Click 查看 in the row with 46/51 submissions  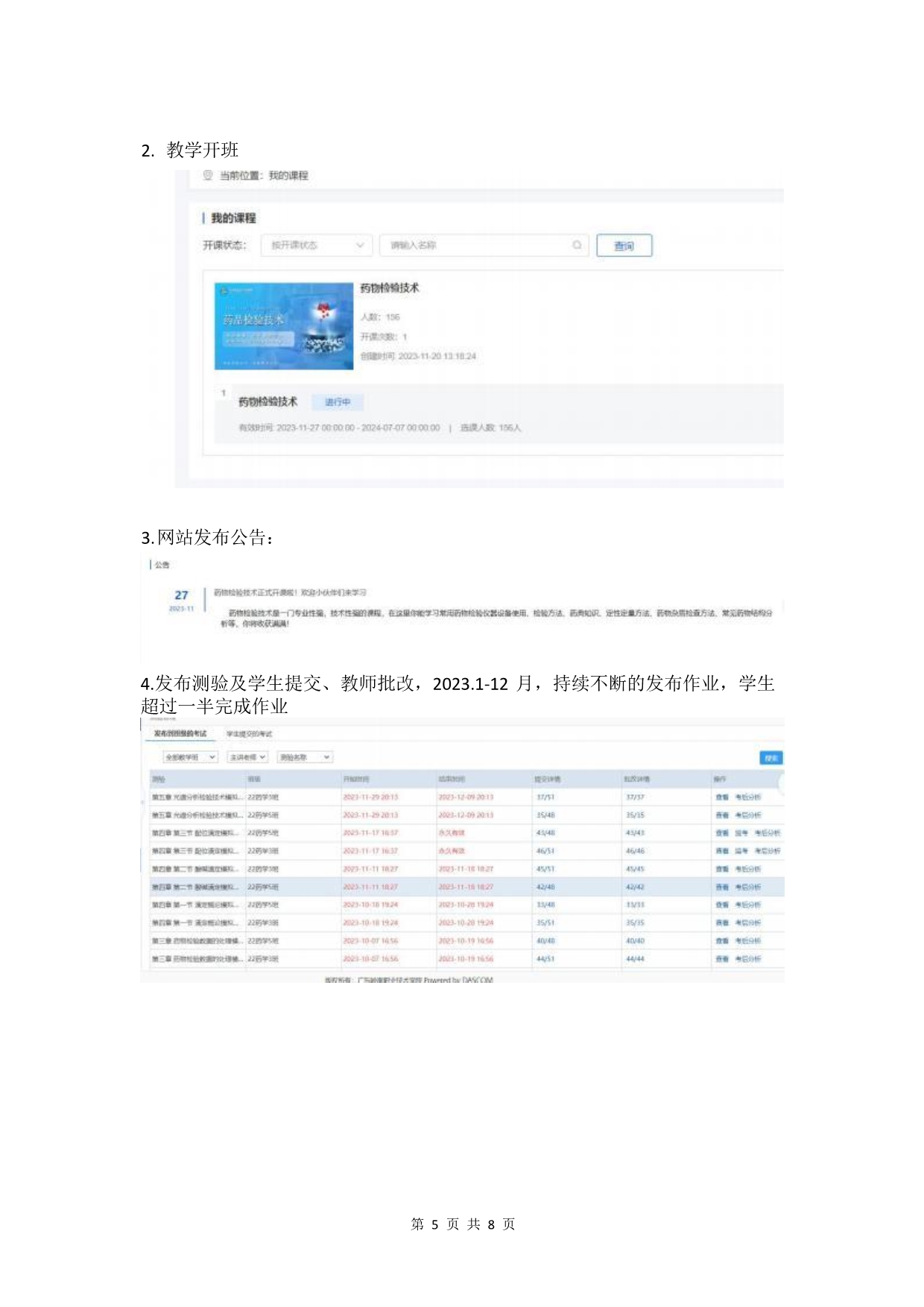[x=721, y=851]
